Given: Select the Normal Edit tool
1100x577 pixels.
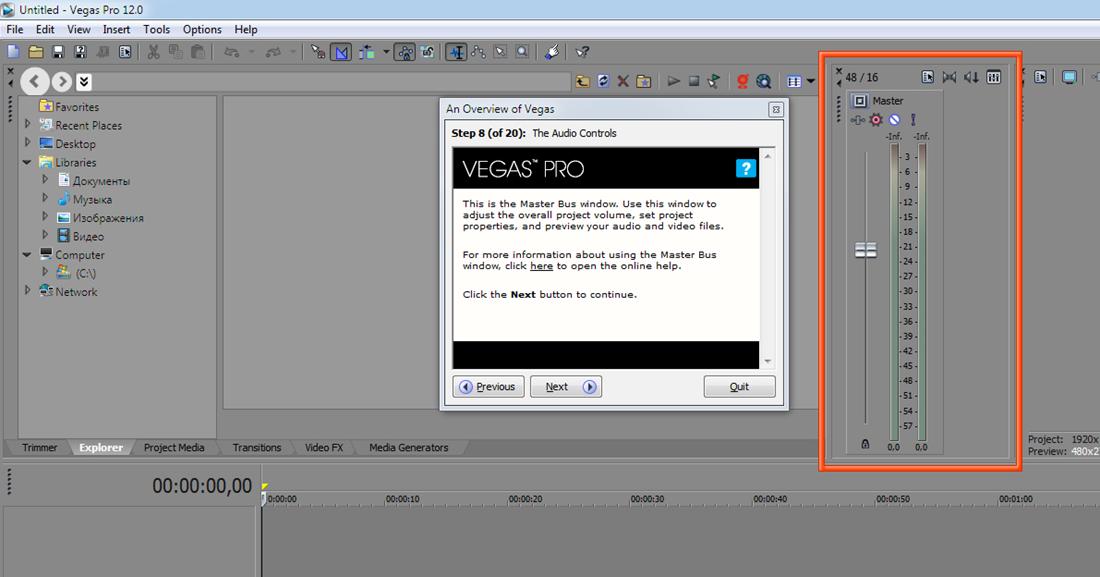Looking at the screenshot, I should (457, 52).
